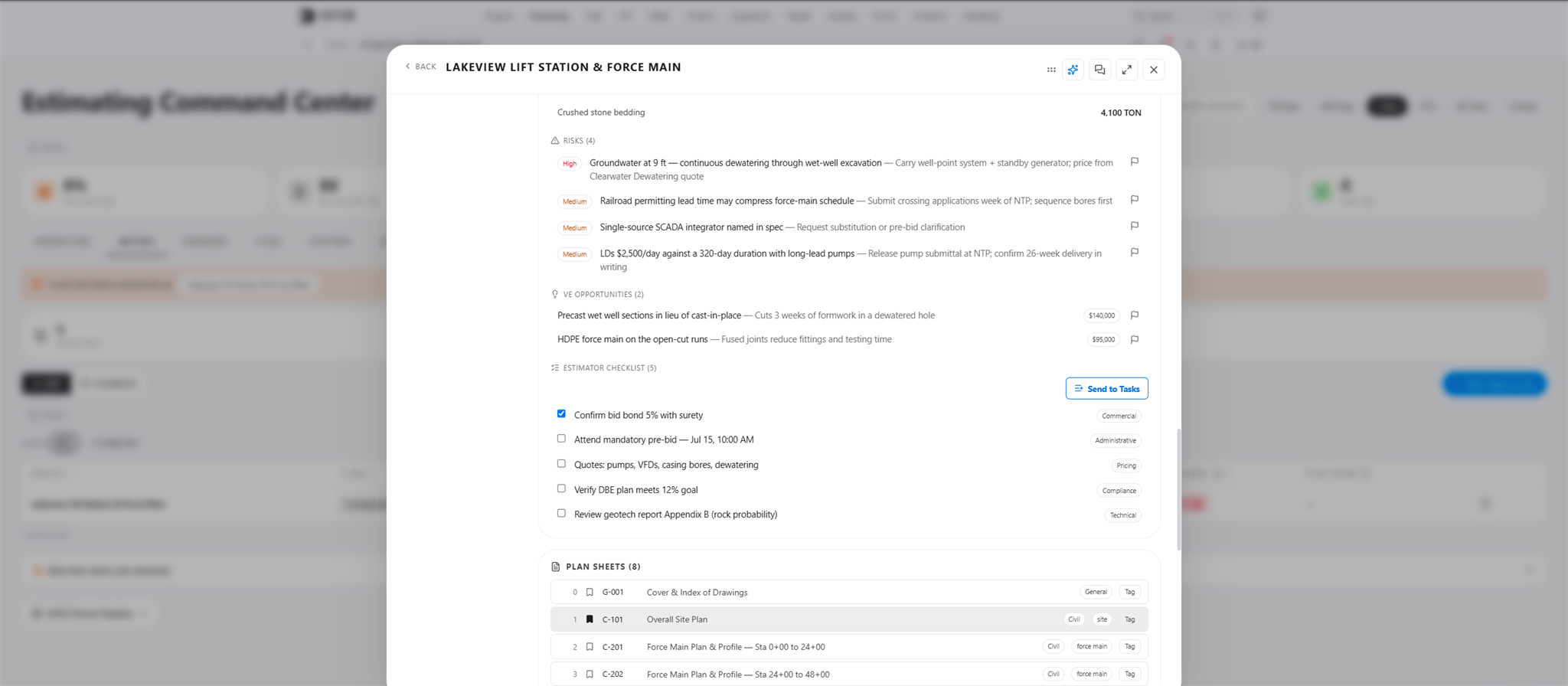1568x686 pixels.
Task: Click the force main label on C-201 row
Action: coord(1092,647)
